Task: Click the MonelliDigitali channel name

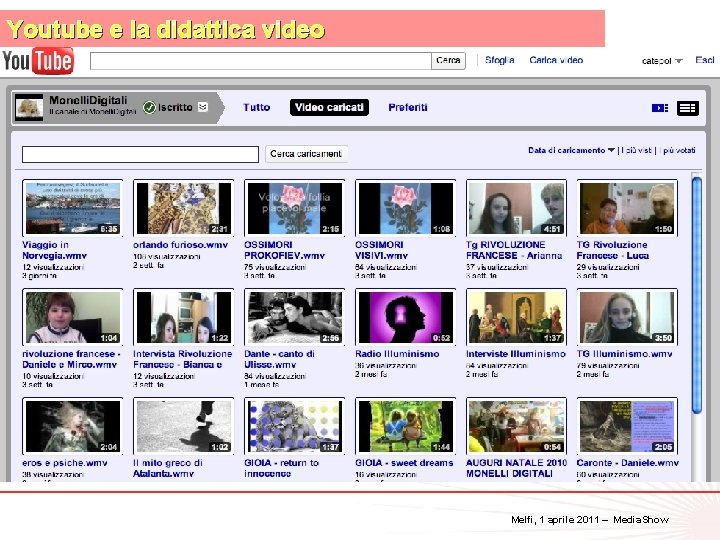Action: click(88, 100)
